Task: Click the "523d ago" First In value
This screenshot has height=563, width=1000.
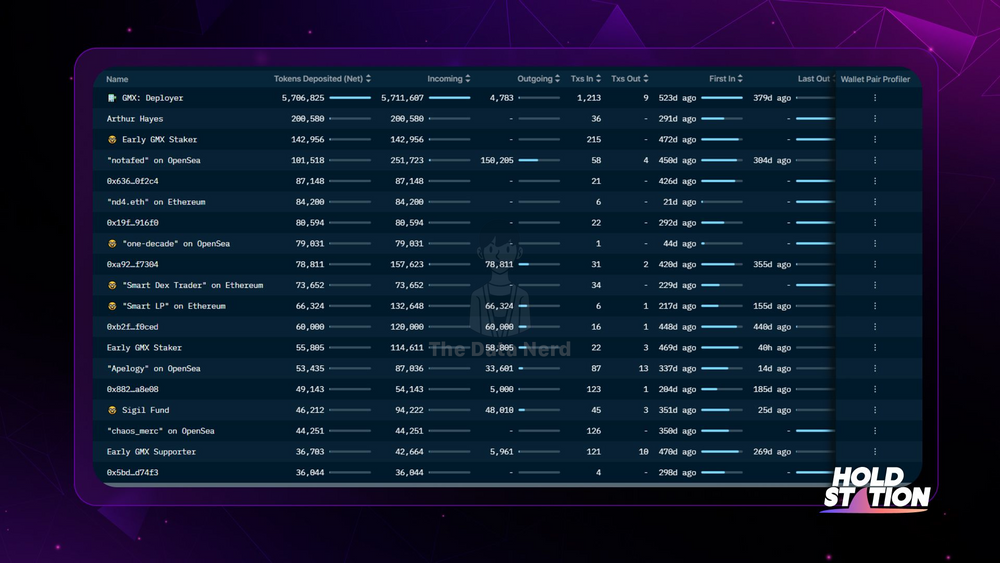Action: click(677, 98)
